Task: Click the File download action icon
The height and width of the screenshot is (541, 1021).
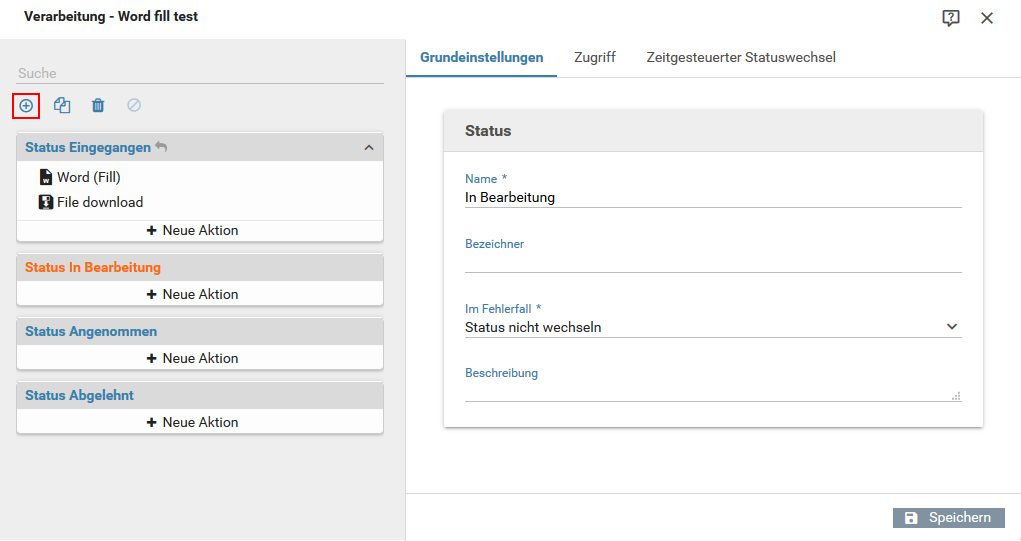Action: 46,202
